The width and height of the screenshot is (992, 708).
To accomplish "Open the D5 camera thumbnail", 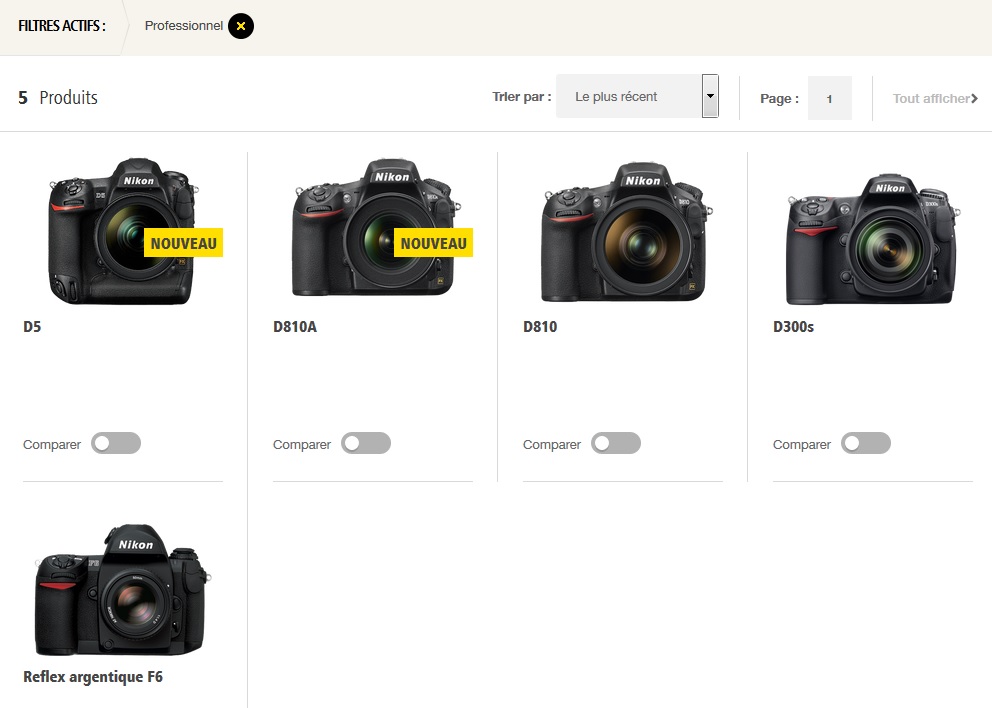I will click(123, 232).
